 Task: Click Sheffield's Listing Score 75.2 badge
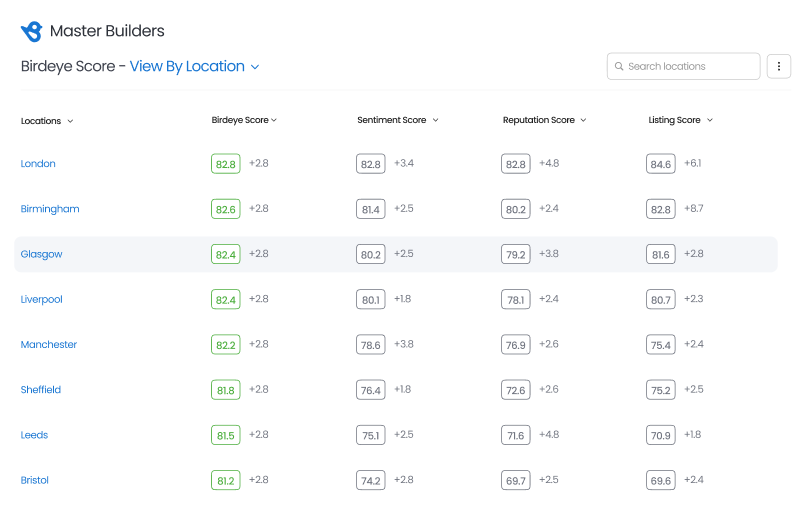coord(661,390)
